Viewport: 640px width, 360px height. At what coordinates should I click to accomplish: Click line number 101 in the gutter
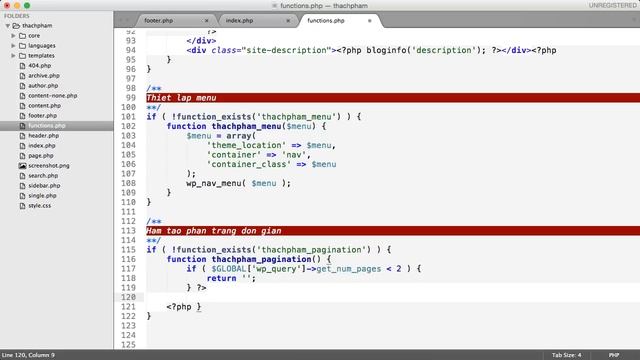129,117
